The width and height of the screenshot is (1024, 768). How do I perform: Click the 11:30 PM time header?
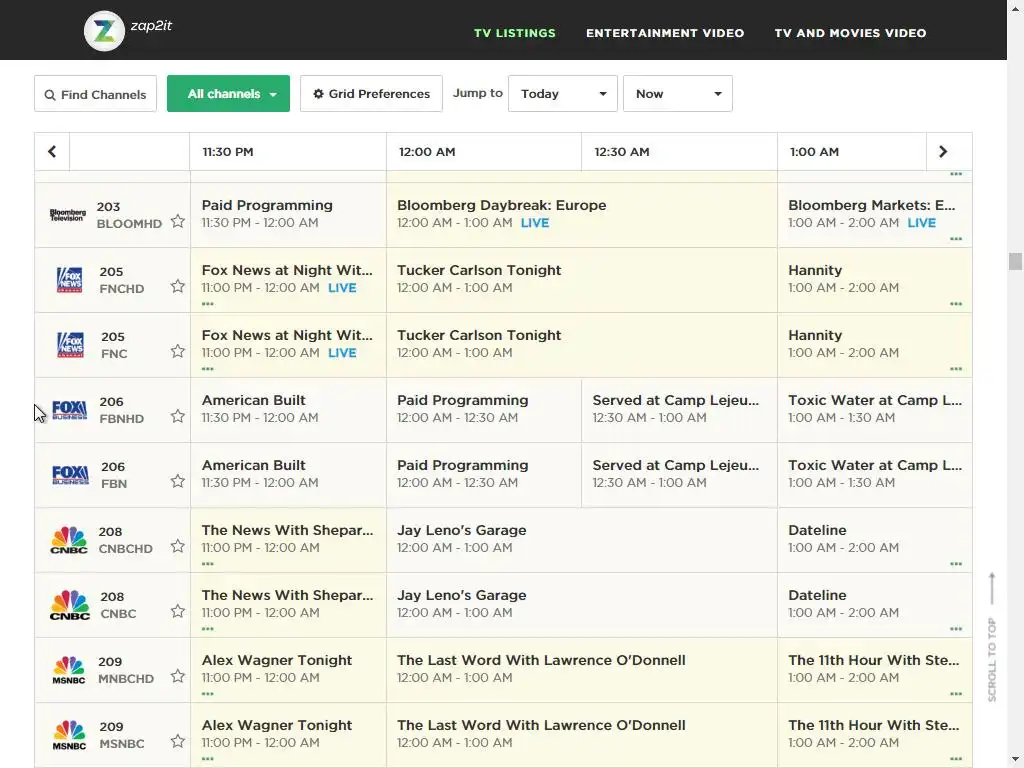click(228, 152)
